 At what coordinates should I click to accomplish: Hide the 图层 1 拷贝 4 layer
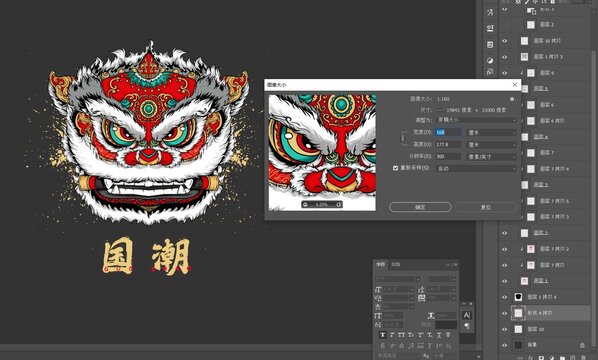tap(505, 297)
